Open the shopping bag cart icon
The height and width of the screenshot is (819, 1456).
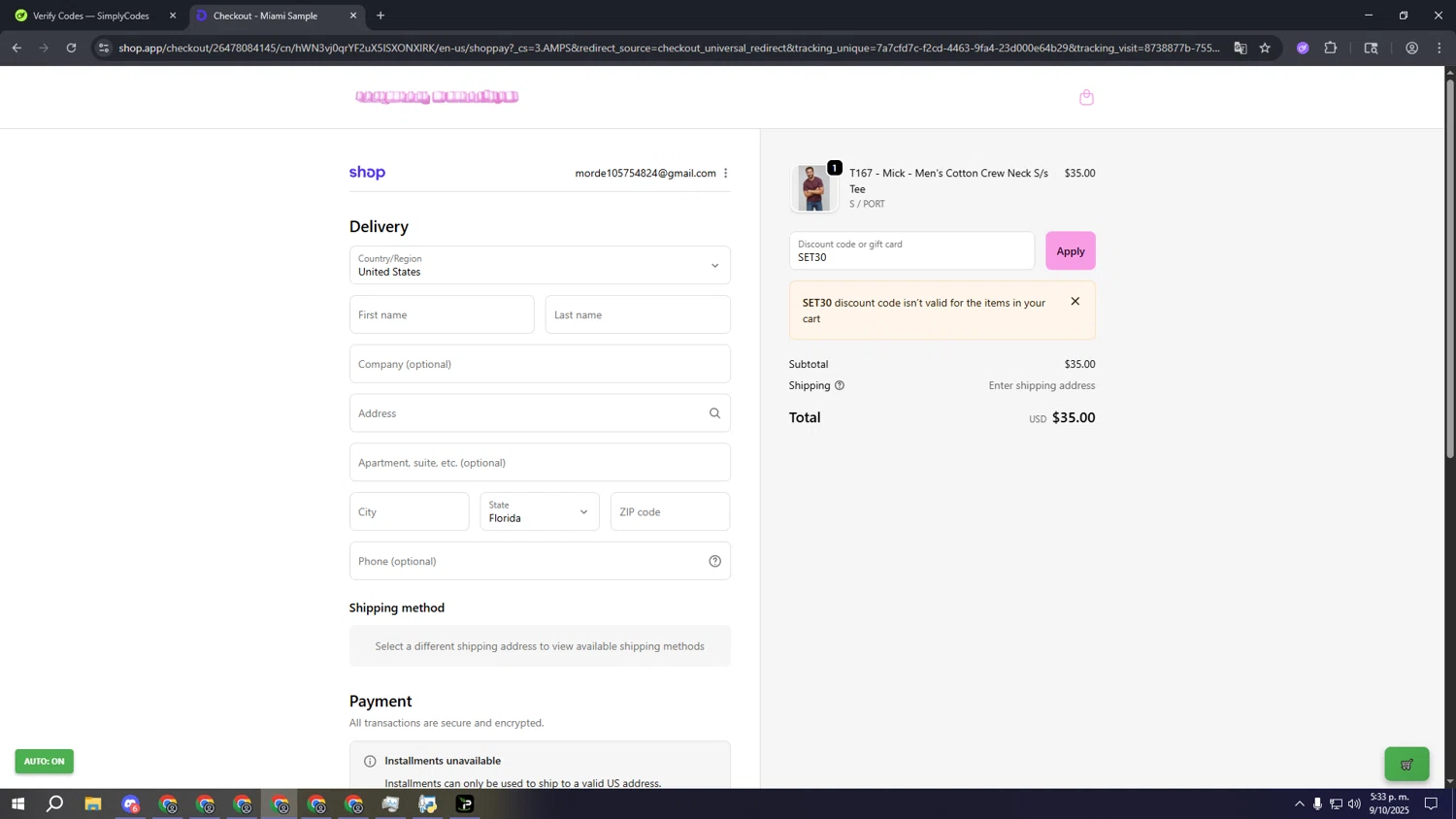pos(1086,97)
